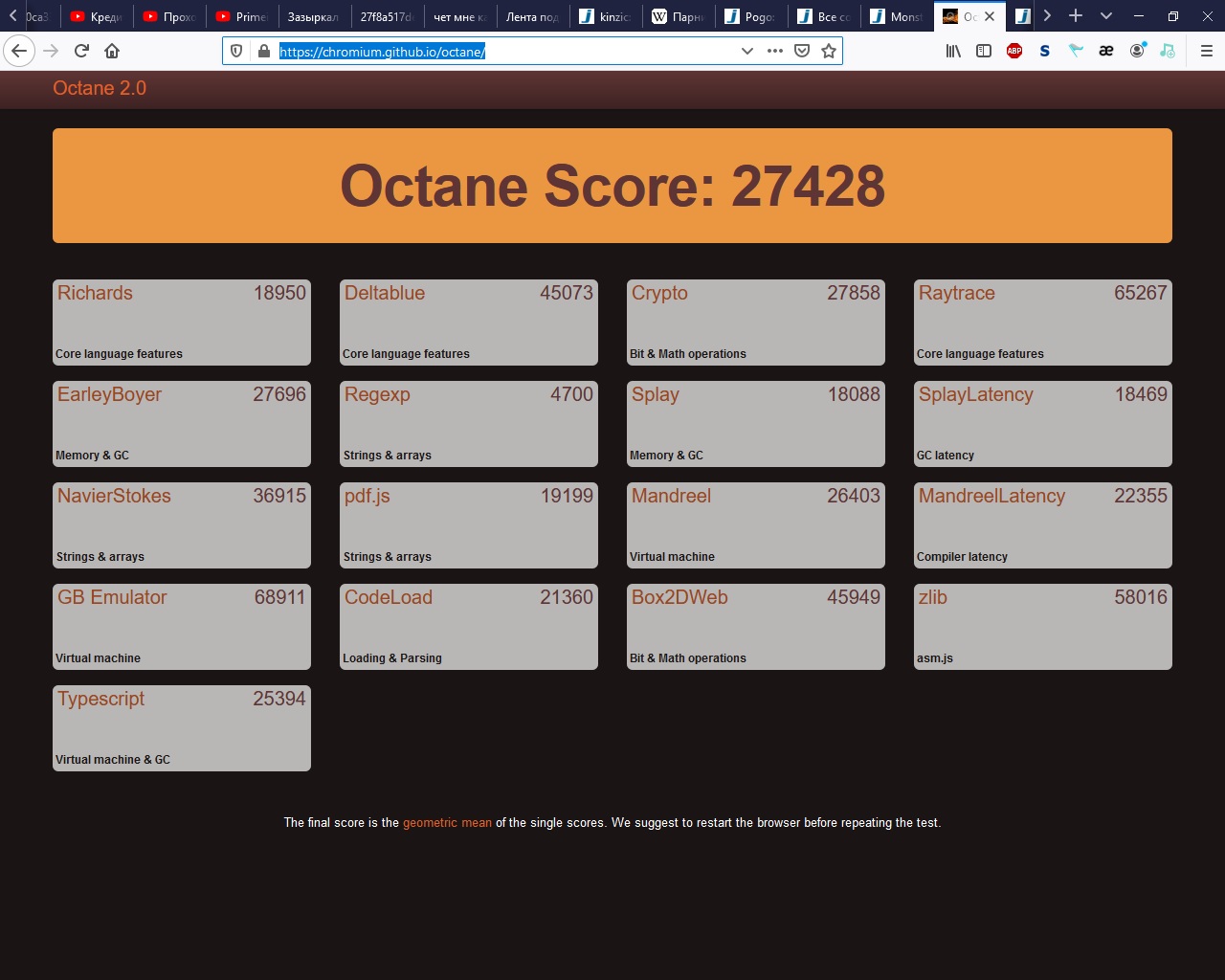
Task: Bookmark this page with the star
Action: click(829, 51)
